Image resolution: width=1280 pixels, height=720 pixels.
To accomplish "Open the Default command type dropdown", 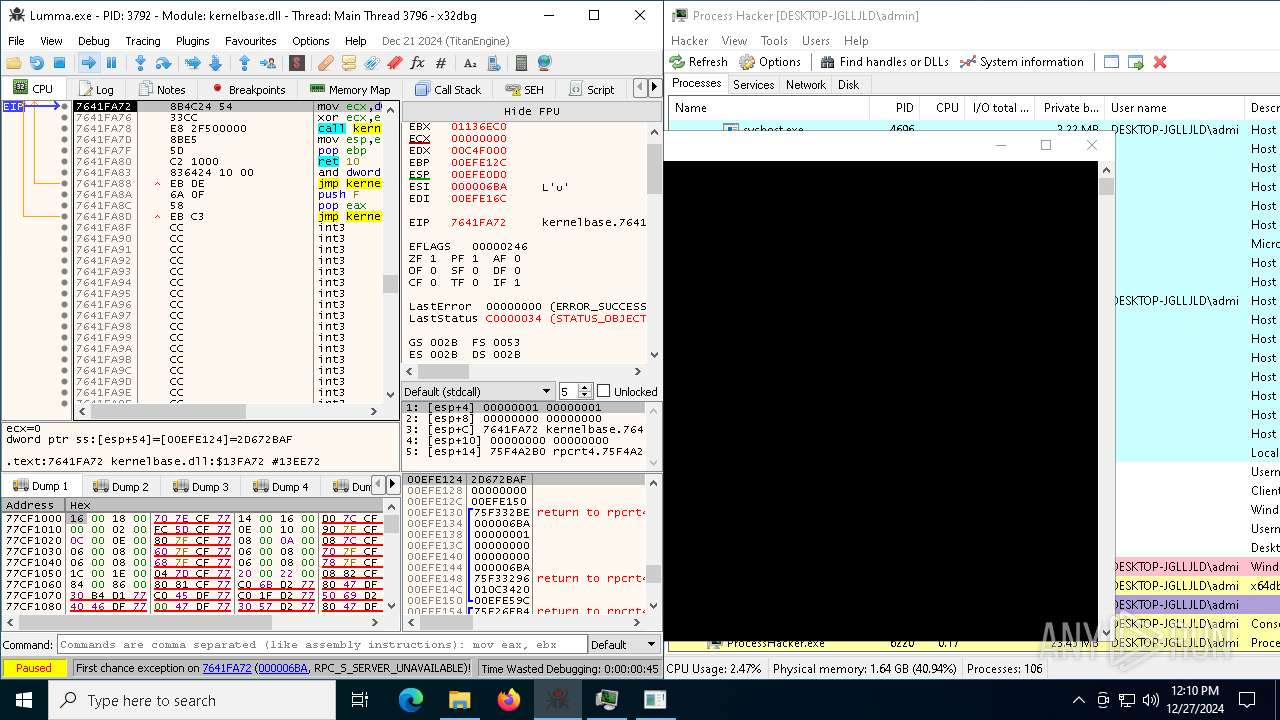I will [x=622, y=644].
